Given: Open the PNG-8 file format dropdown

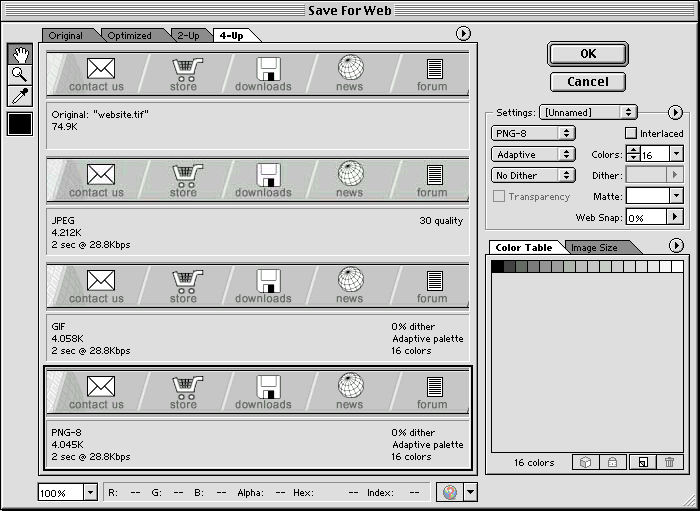Looking at the screenshot, I should coord(533,133).
